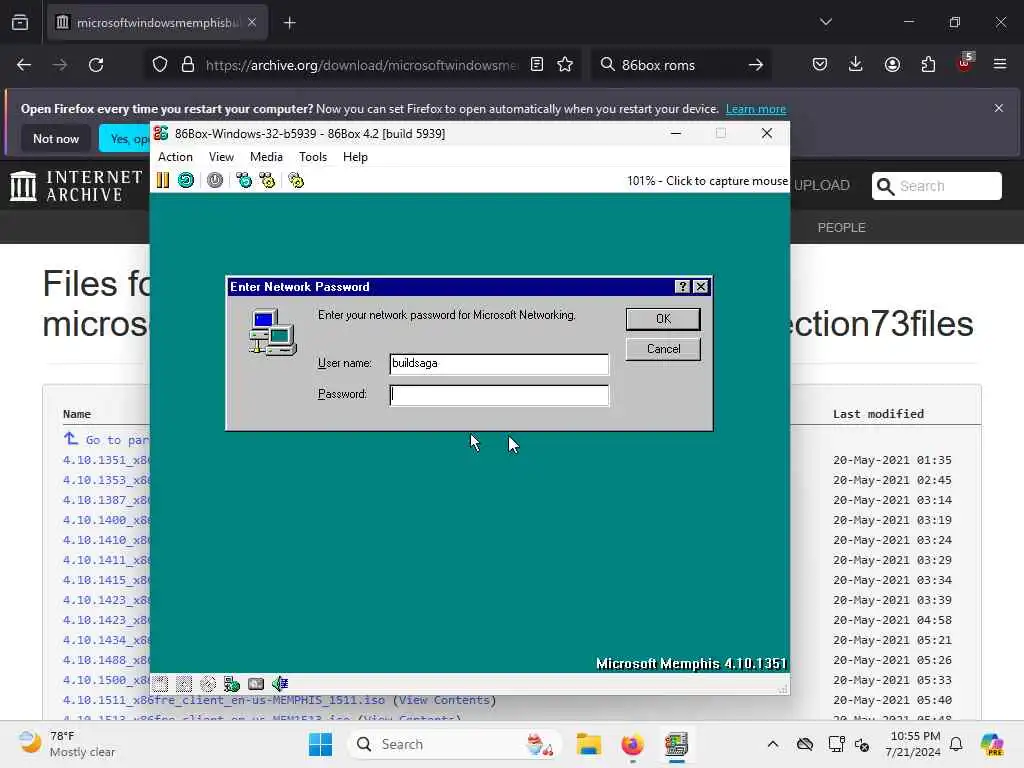This screenshot has height=768, width=1024.
Task: Click Firefox URL address bar
Action: (x=360, y=65)
